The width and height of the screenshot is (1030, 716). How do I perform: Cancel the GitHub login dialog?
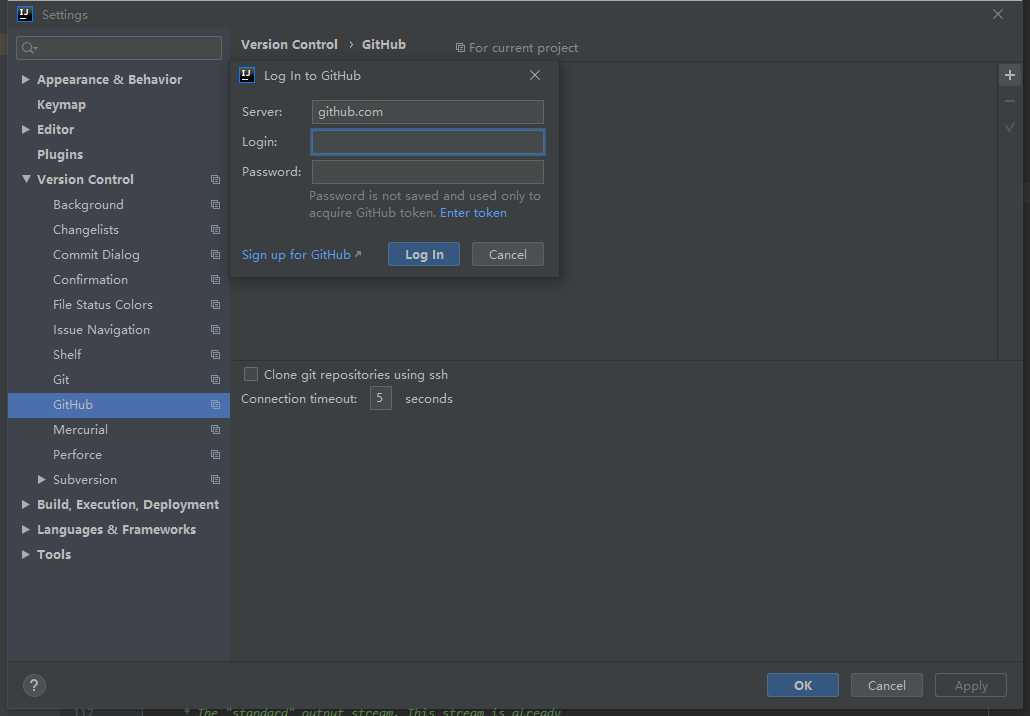click(x=508, y=254)
